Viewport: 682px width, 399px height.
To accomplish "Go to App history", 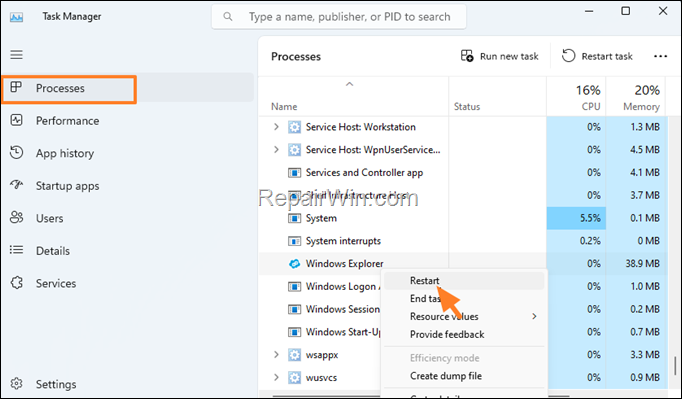I will pyautogui.click(x=65, y=153).
